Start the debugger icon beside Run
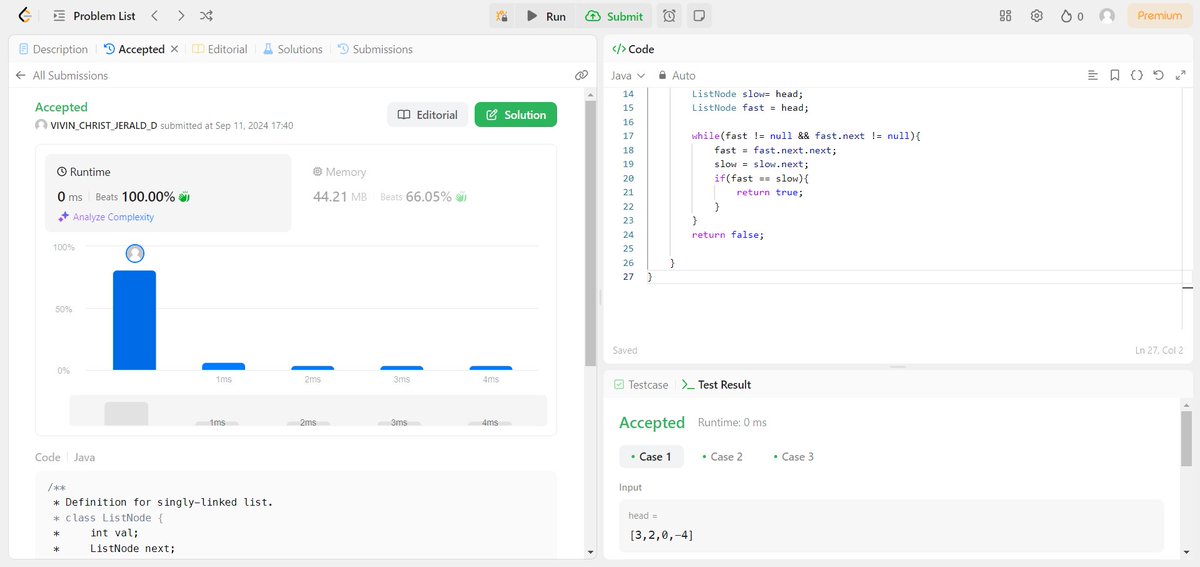This screenshot has width=1200, height=567. pos(501,16)
